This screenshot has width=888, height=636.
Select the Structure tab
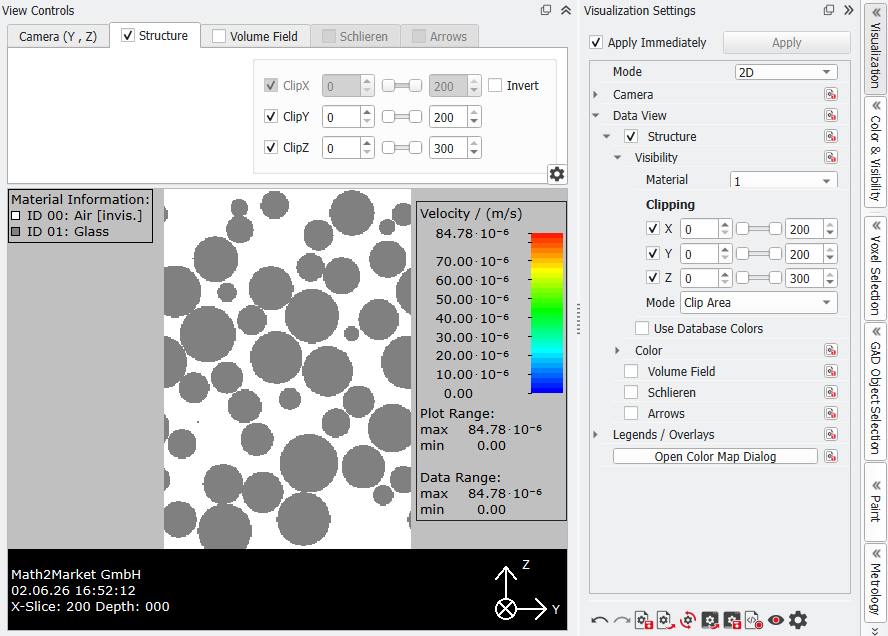(155, 35)
